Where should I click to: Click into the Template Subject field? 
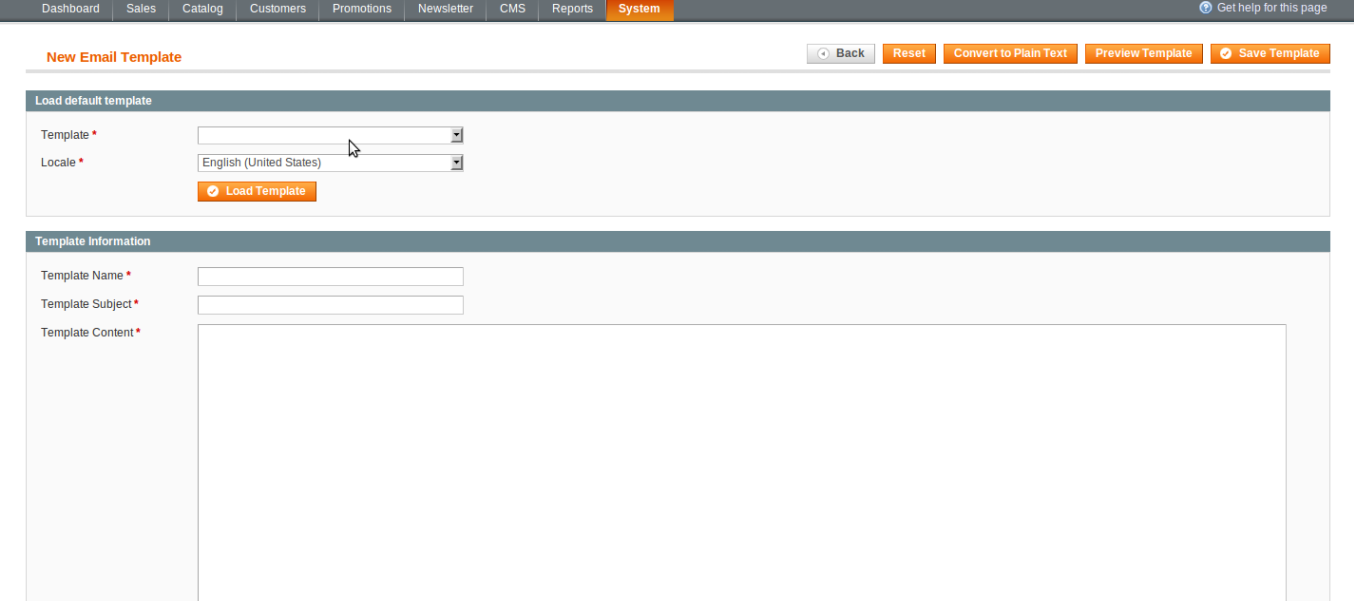330,305
